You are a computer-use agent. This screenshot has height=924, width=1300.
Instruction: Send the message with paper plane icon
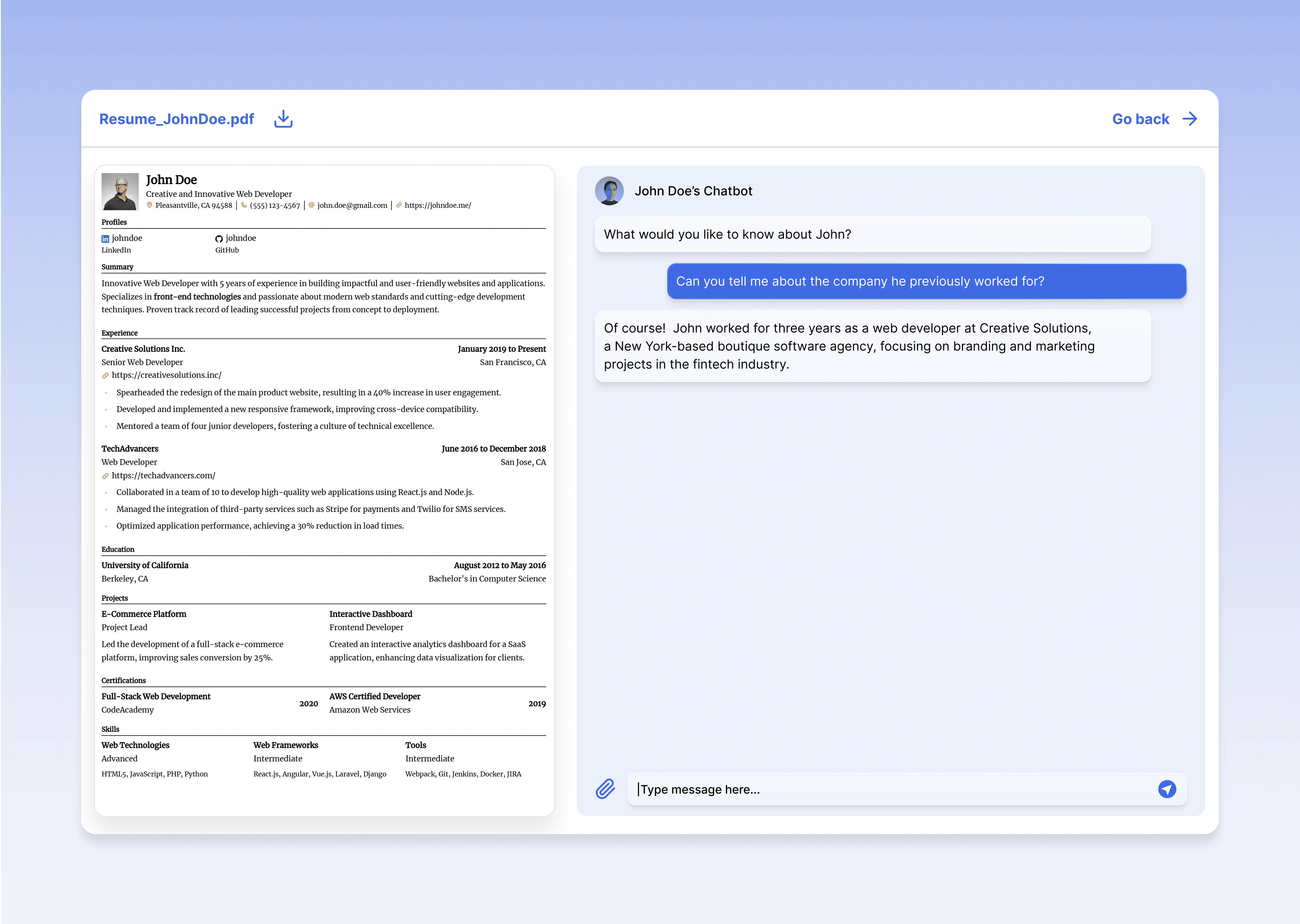point(1167,789)
